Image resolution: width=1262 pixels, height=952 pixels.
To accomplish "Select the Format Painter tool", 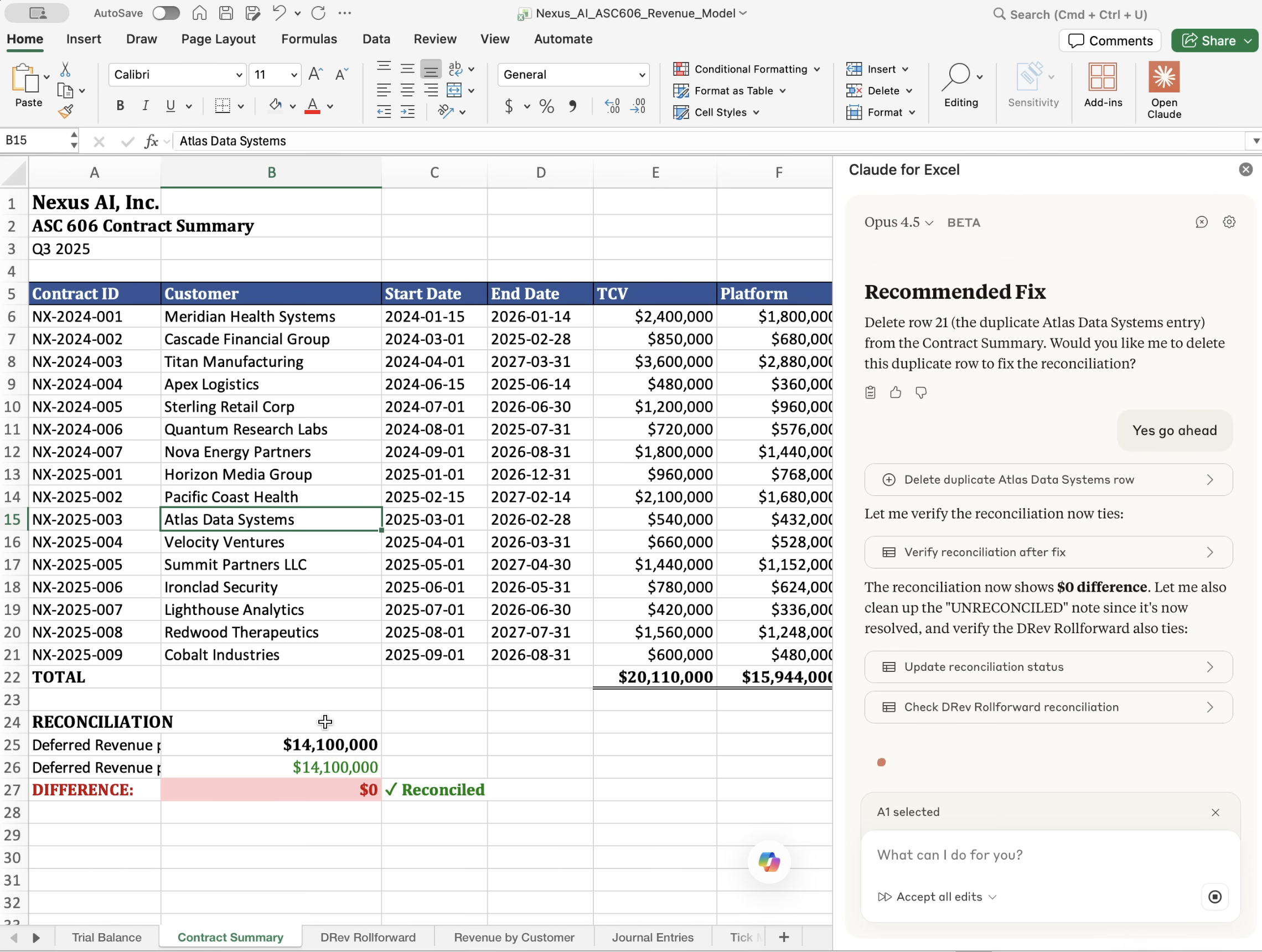I will [x=66, y=111].
